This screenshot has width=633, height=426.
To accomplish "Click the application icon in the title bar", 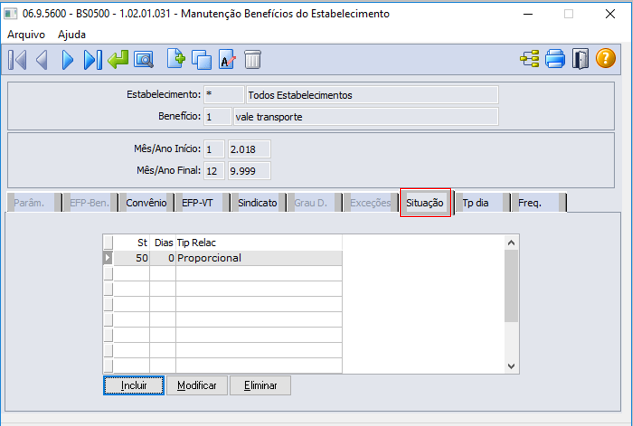I will [x=10, y=13].
